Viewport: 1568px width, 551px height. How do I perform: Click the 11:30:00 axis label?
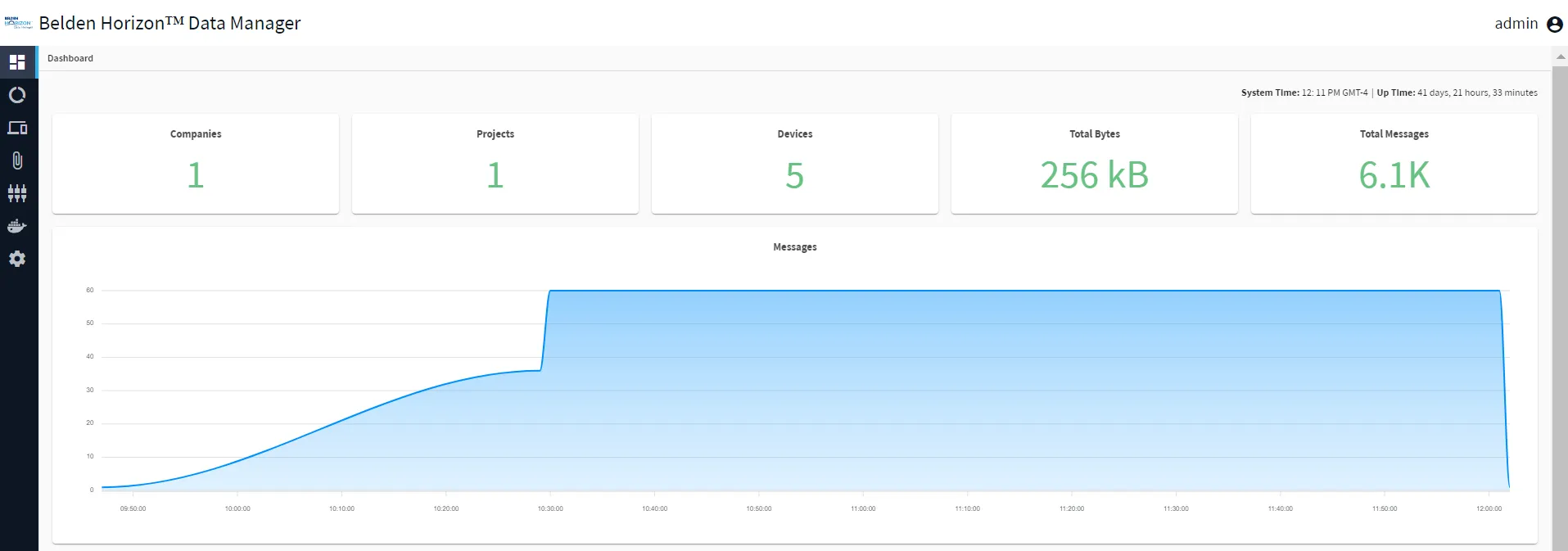pyautogui.click(x=1176, y=508)
